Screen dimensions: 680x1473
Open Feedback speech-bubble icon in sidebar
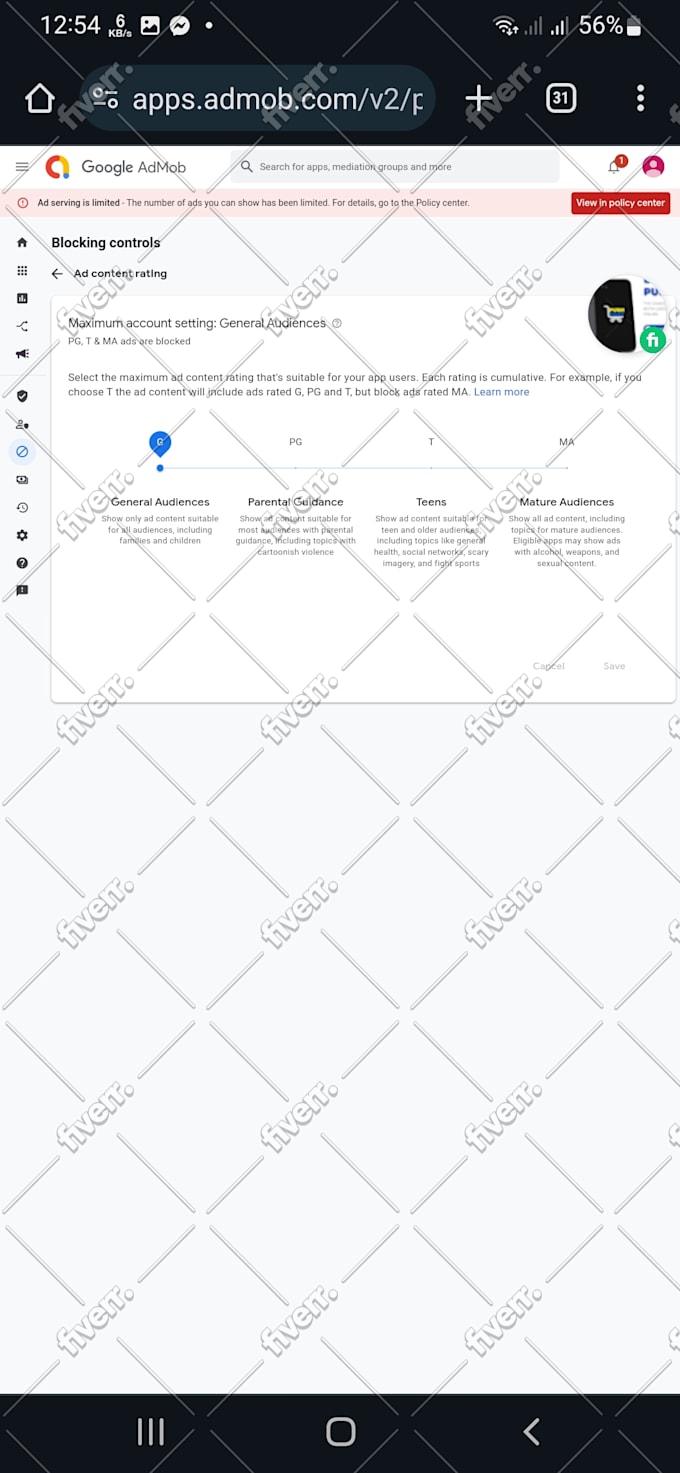click(x=22, y=591)
